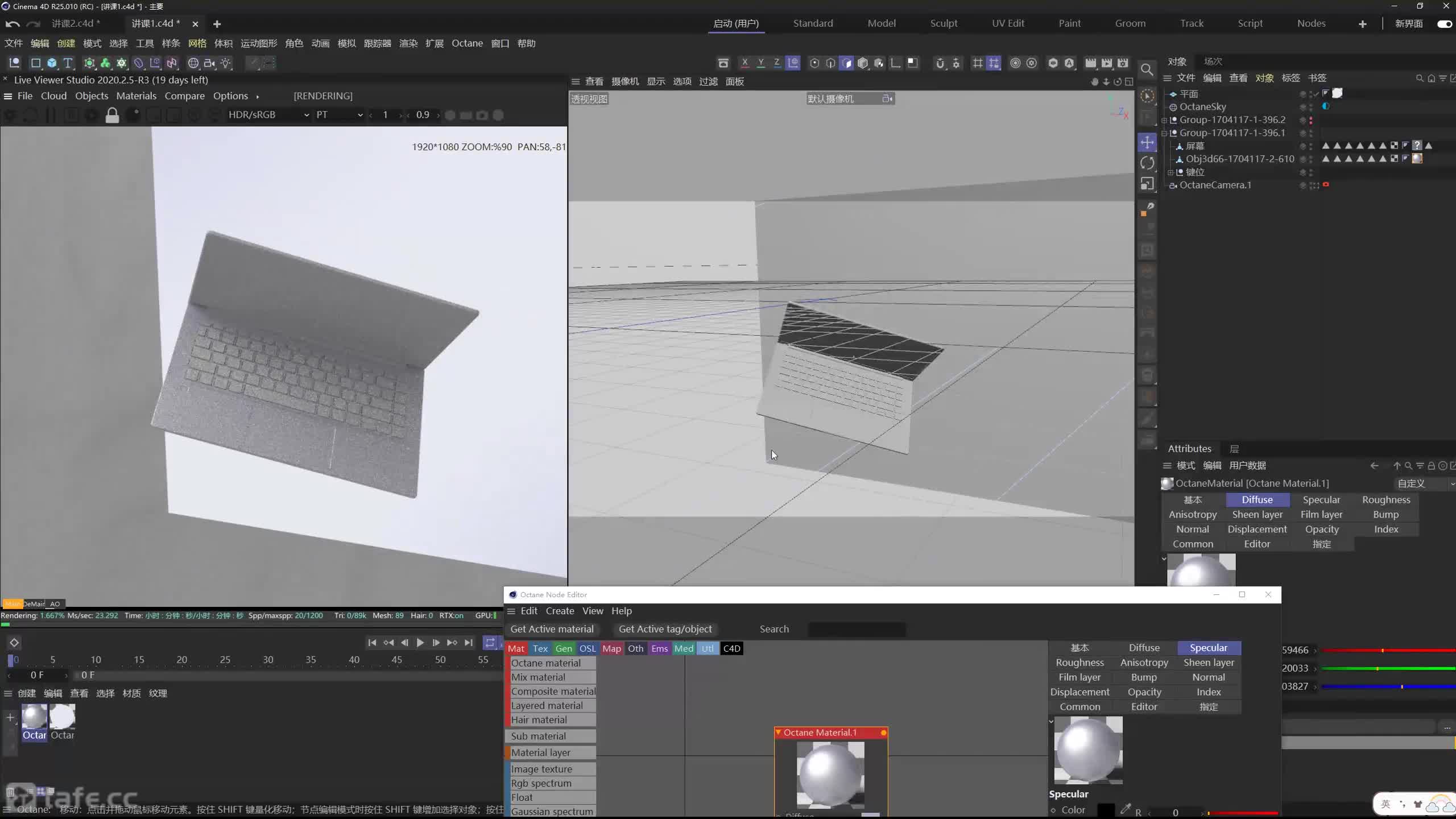Screen dimensions: 1456x819
Task: Click the Octane material tag on Obj3d66
Action: click(x=1417, y=159)
